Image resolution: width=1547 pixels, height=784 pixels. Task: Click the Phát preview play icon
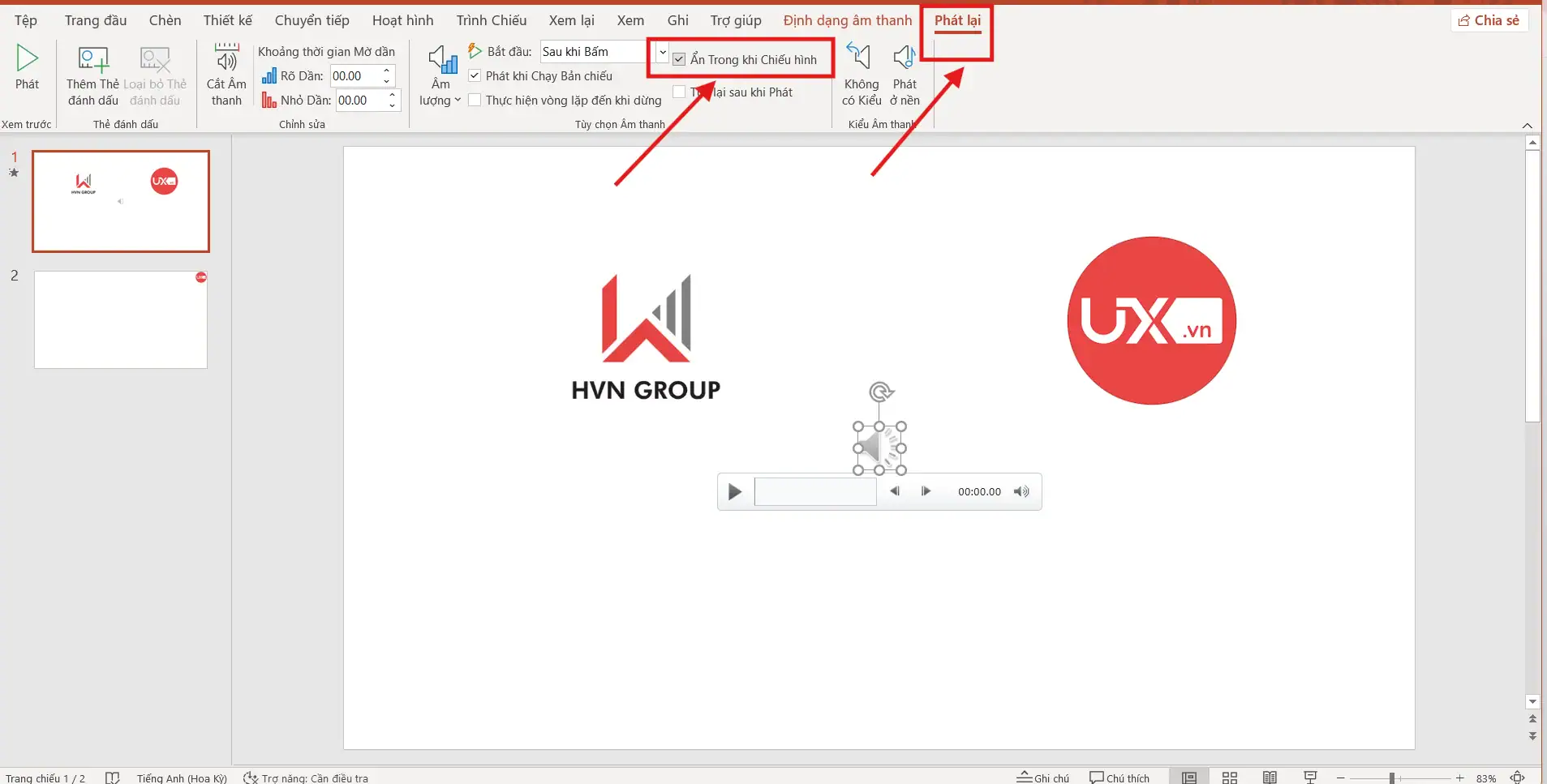[27, 58]
